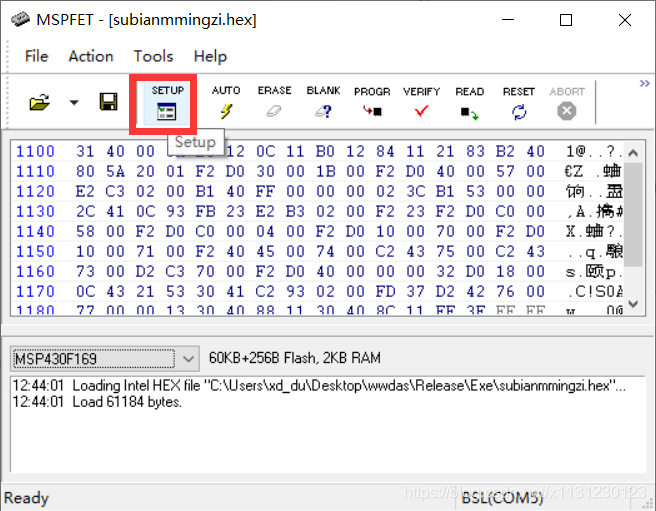656x511 pixels.
Task: Save file with the floppy disk icon
Action: click(x=108, y=102)
